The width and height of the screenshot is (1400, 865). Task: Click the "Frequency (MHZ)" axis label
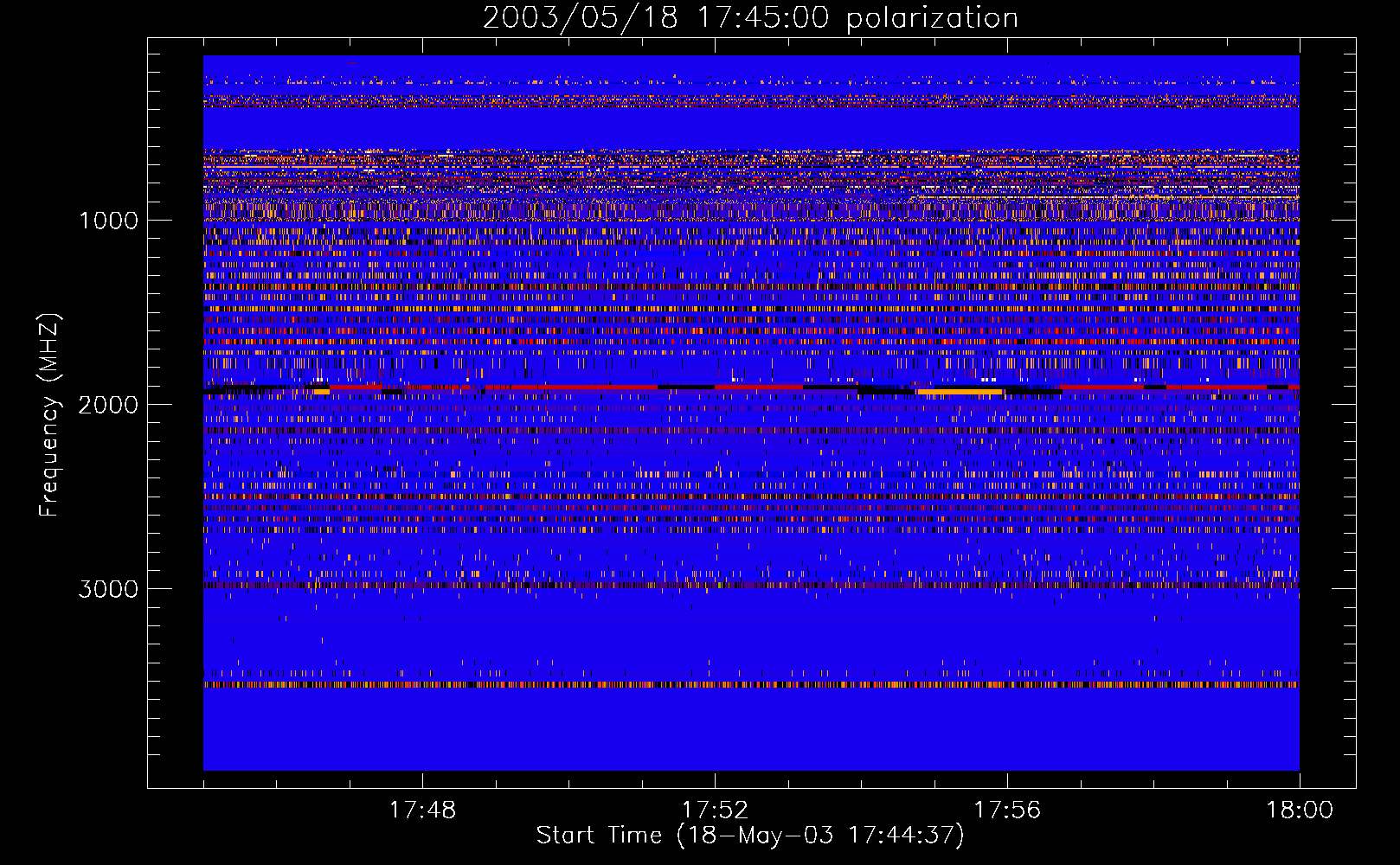coord(49,415)
